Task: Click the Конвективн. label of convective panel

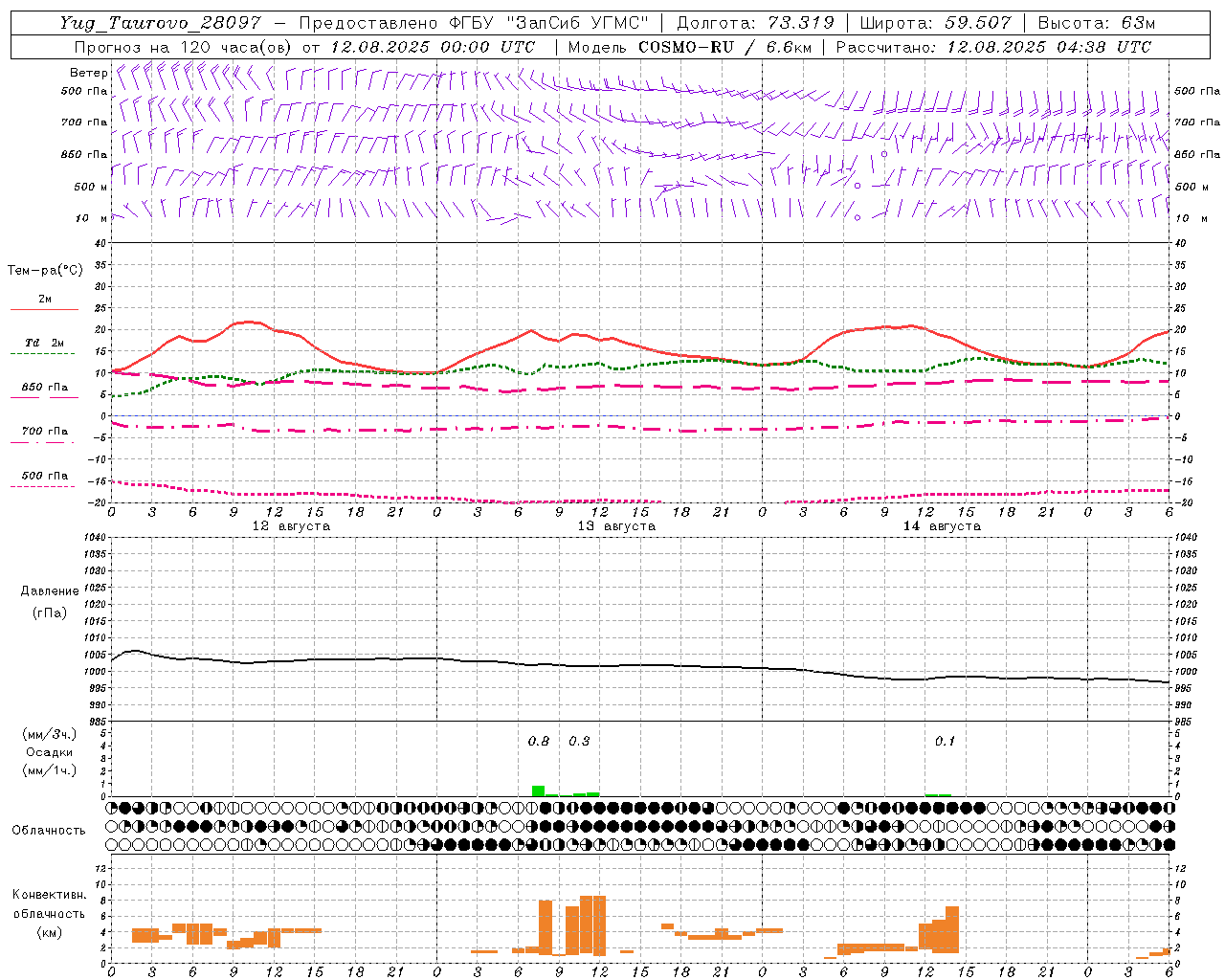Action: (49, 895)
